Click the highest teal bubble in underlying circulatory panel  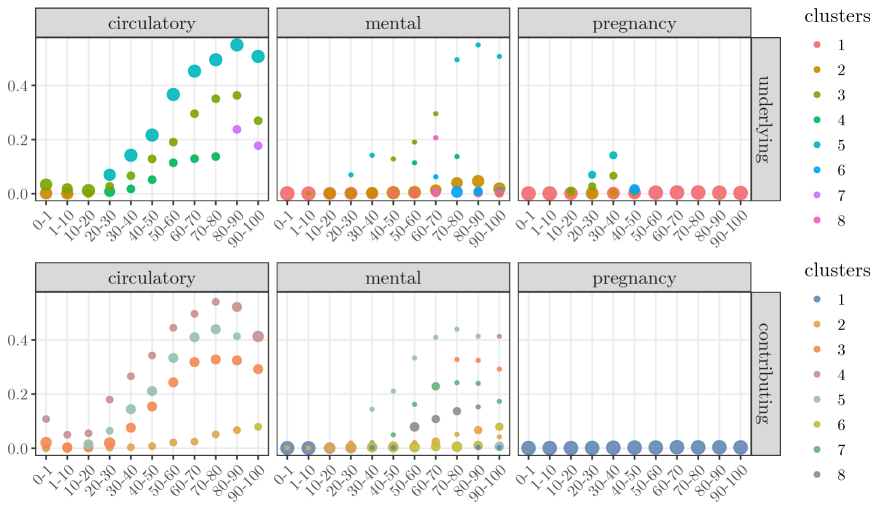(x=238, y=45)
